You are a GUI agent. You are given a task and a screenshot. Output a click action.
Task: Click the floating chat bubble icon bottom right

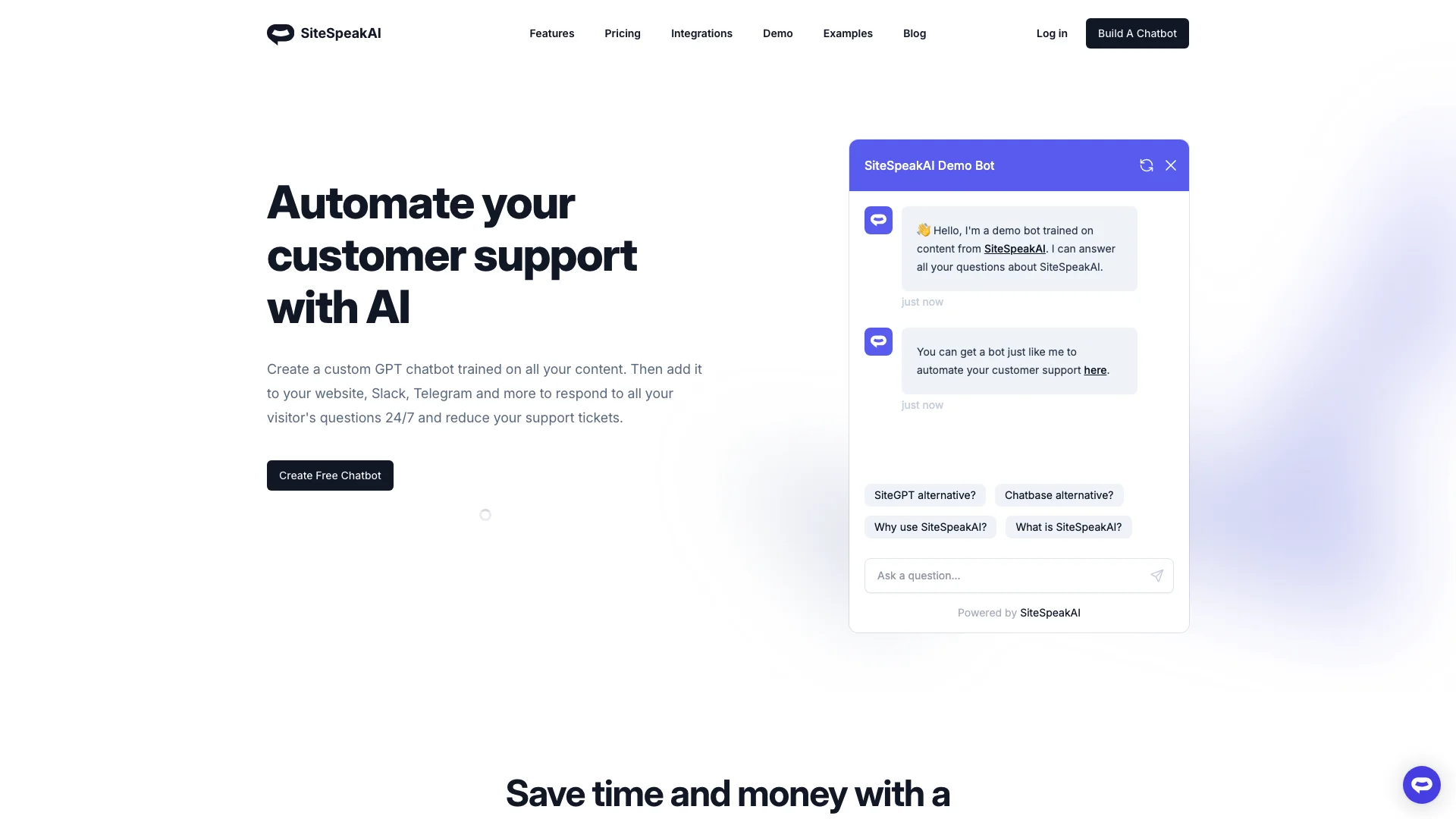(1421, 784)
